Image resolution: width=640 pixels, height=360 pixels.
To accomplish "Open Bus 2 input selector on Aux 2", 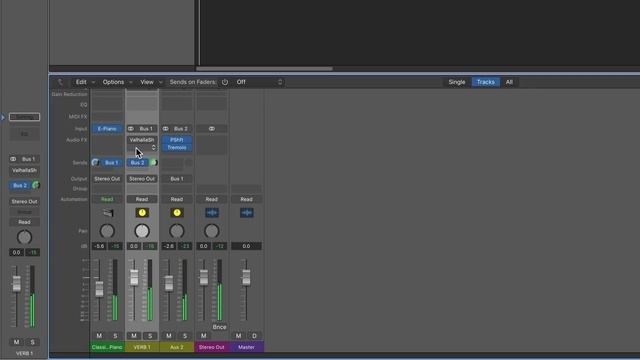I will click(181, 129).
